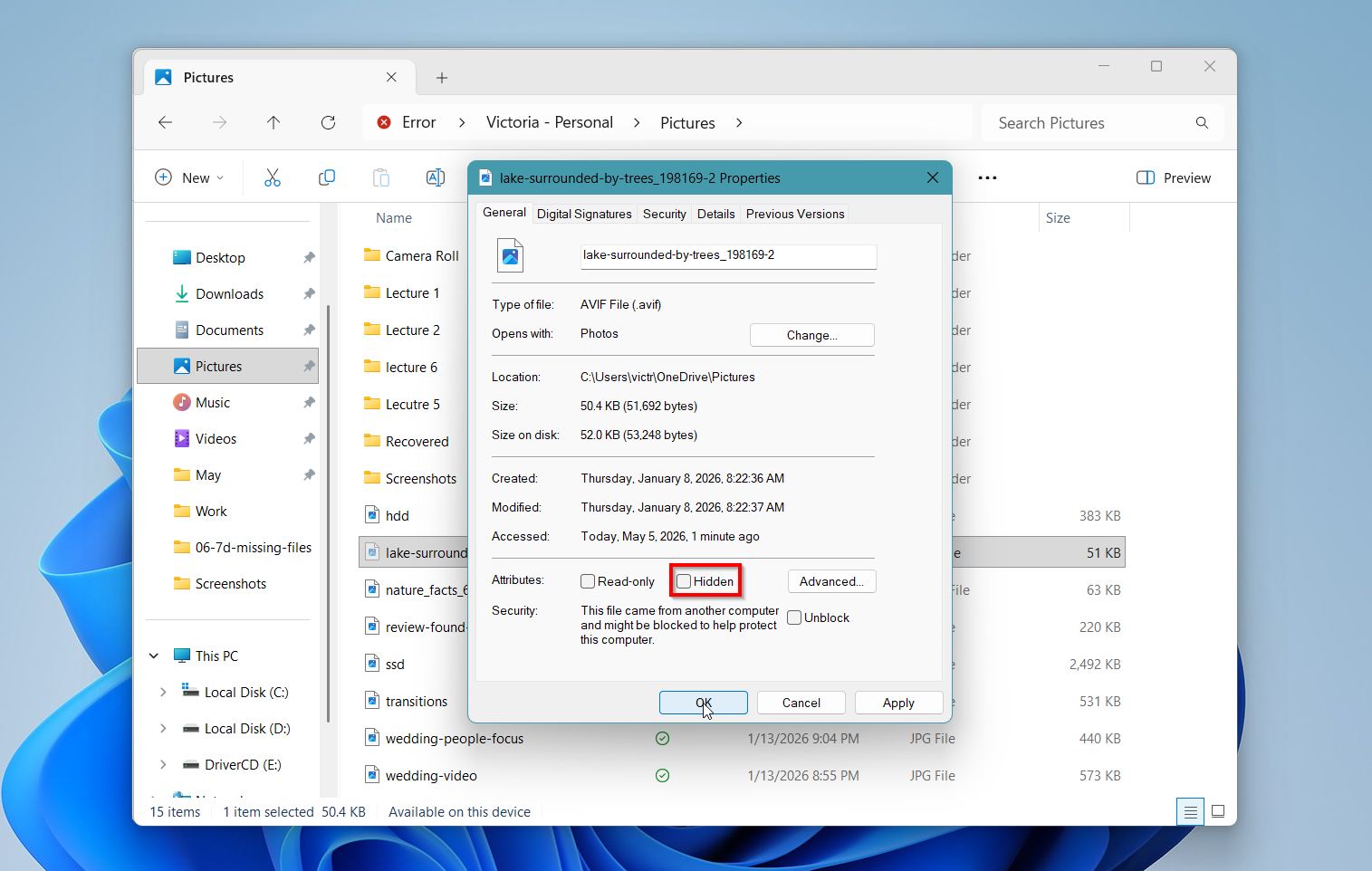Click the Music icon in sidebar
Image resolution: width=1372 pixels, height=871 pixels.
pos(182,402)
